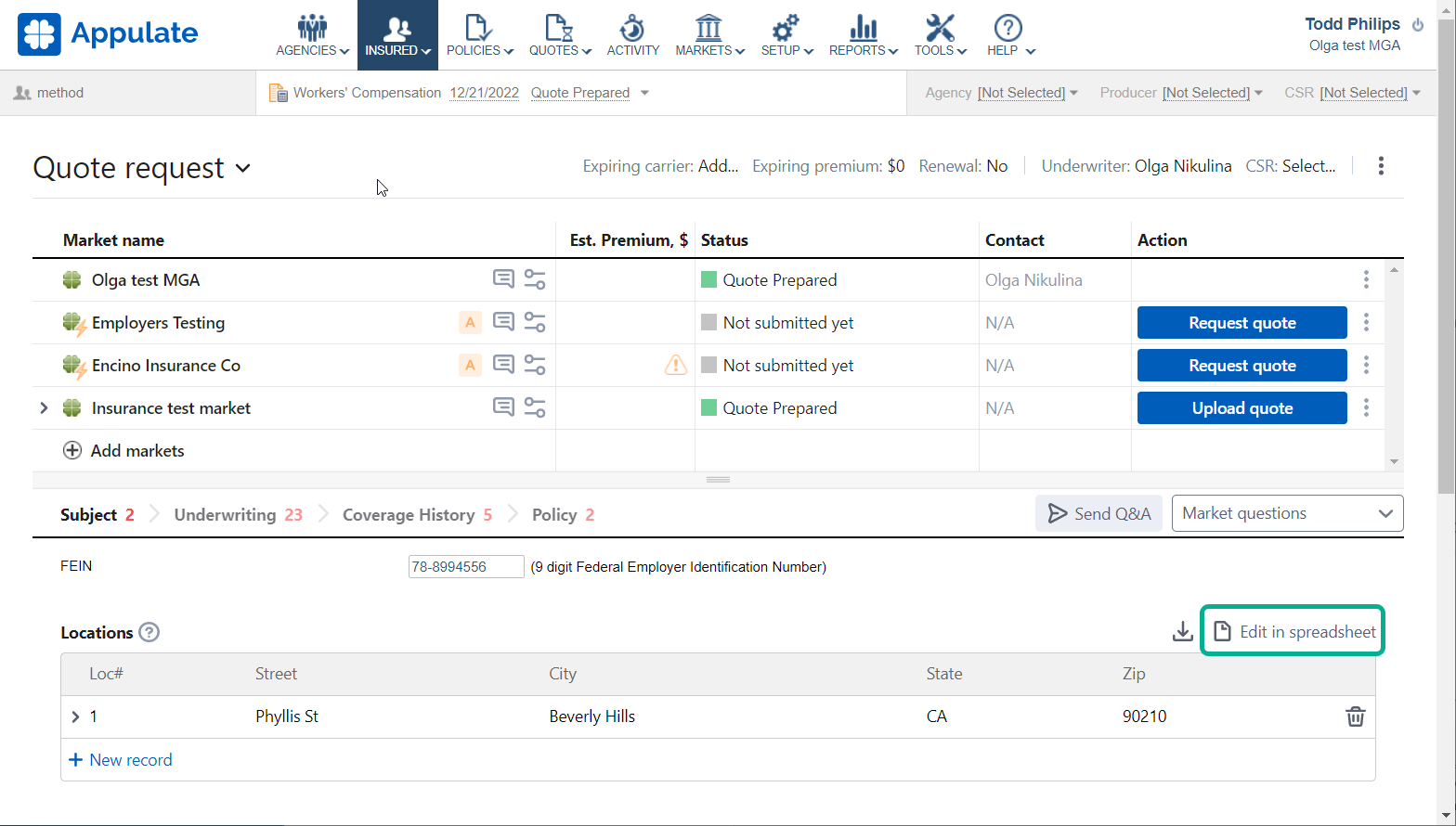Open the Reports menu
The width and height of the screenshot is (1456, 826).
coord(864,35)
